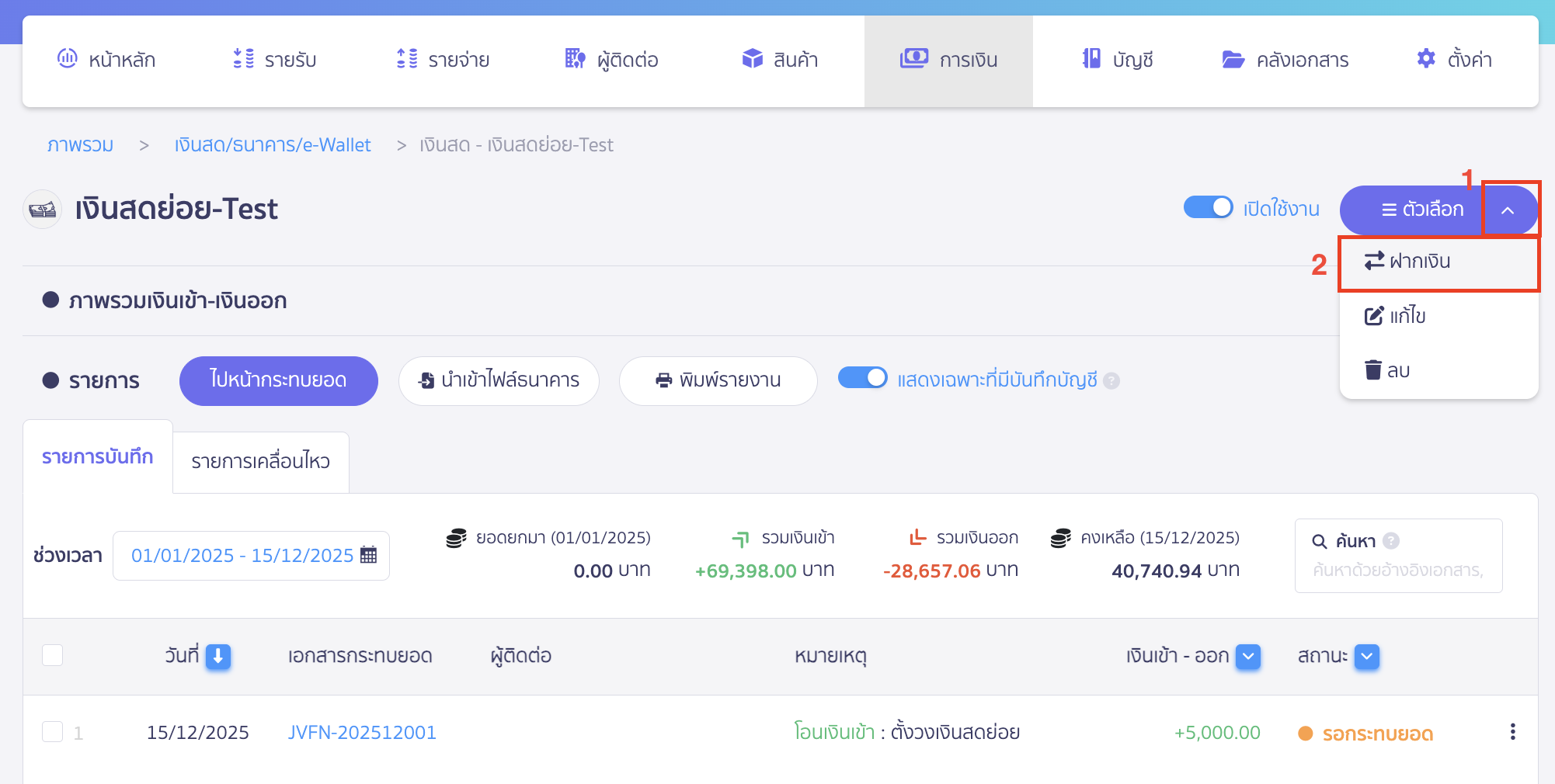Open the คลังเอกสาร folder icon
1555x784 pixels.
point(1233,59)
